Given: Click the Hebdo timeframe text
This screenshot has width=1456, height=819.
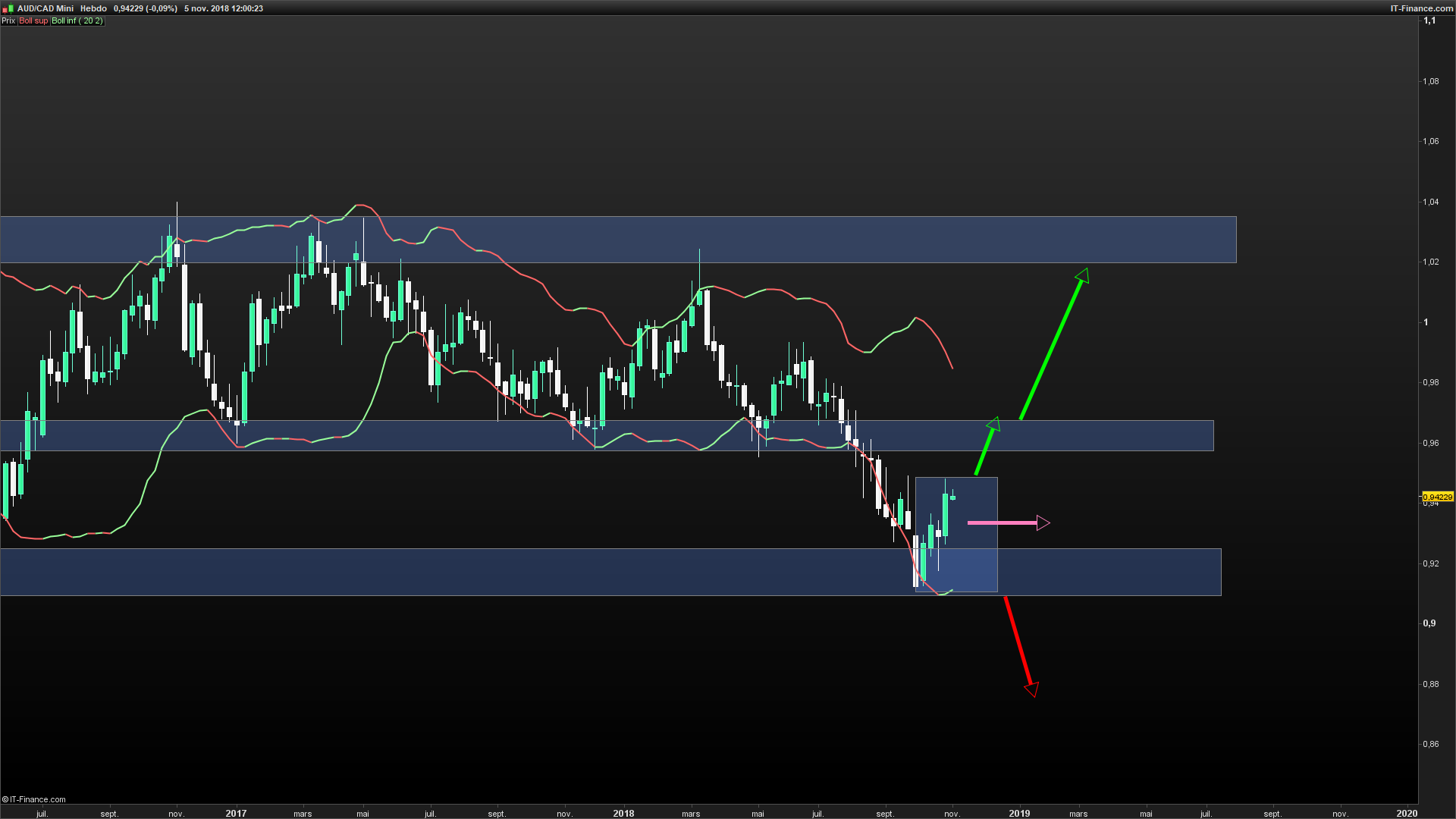Looking at the screenshot, I should pos(93,8).
